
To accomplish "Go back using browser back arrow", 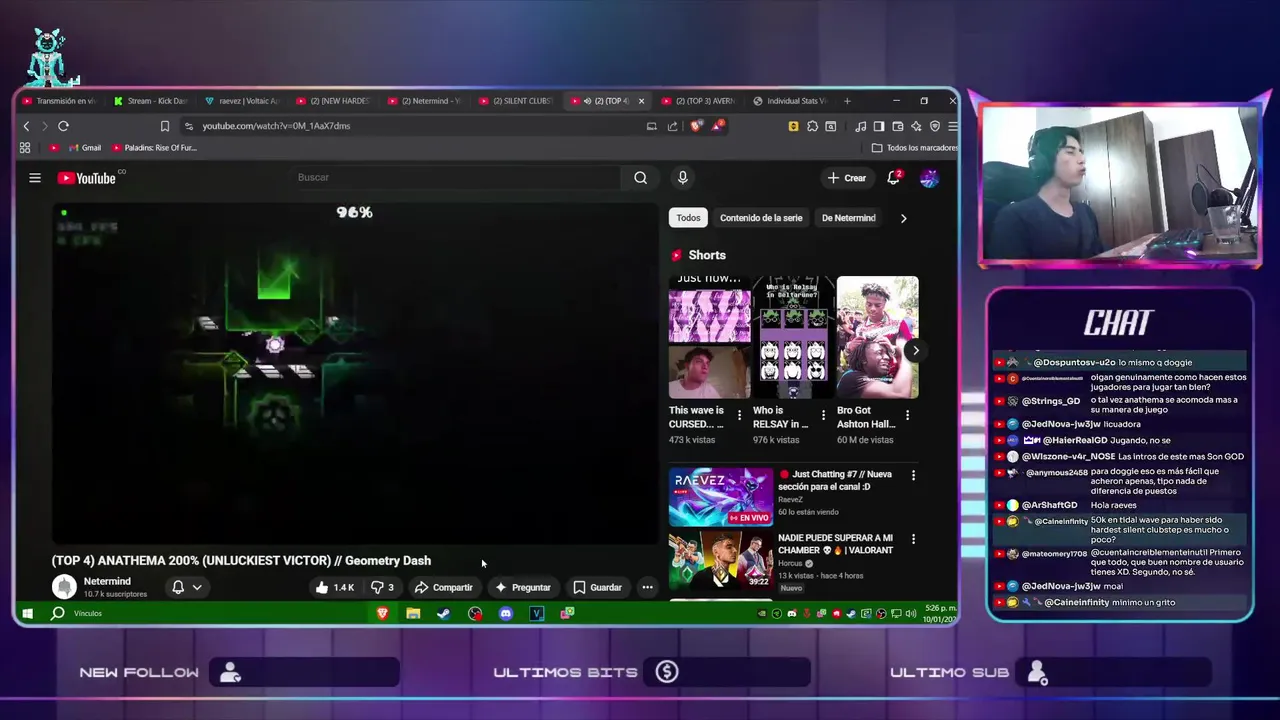I will tap(27, 126).
